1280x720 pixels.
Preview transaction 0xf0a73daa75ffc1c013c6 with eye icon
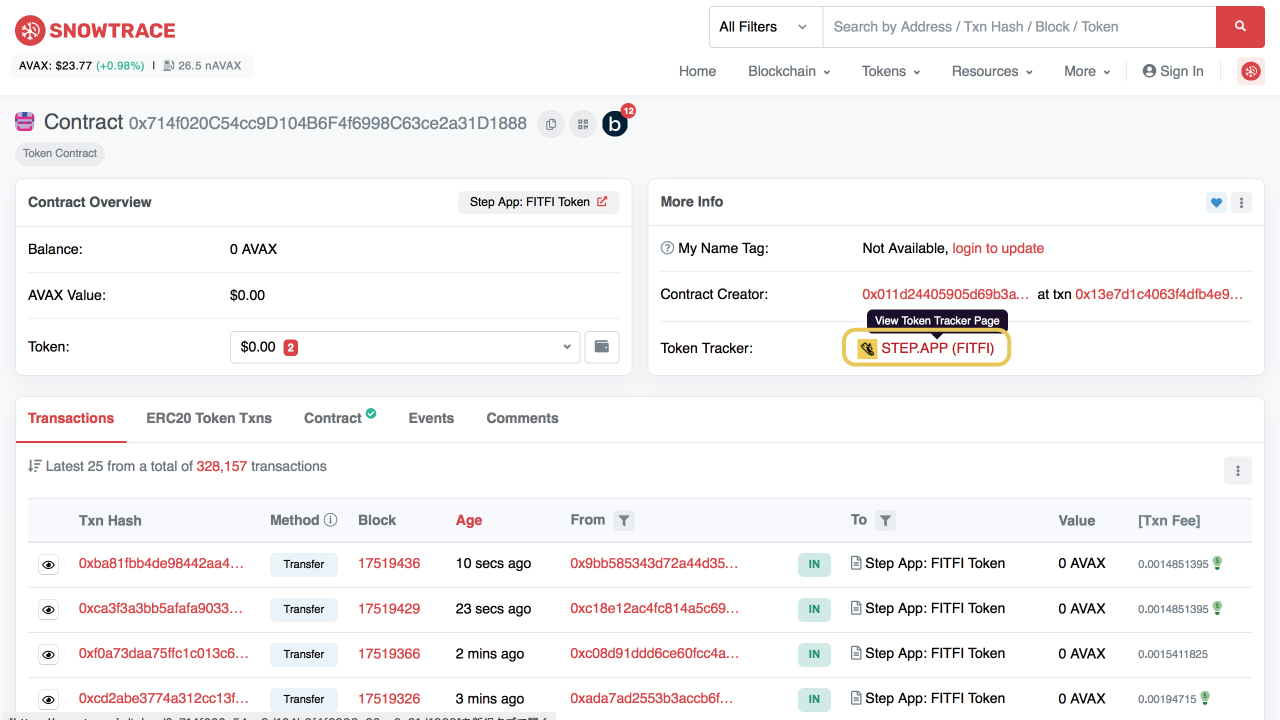tap(48, 655)
